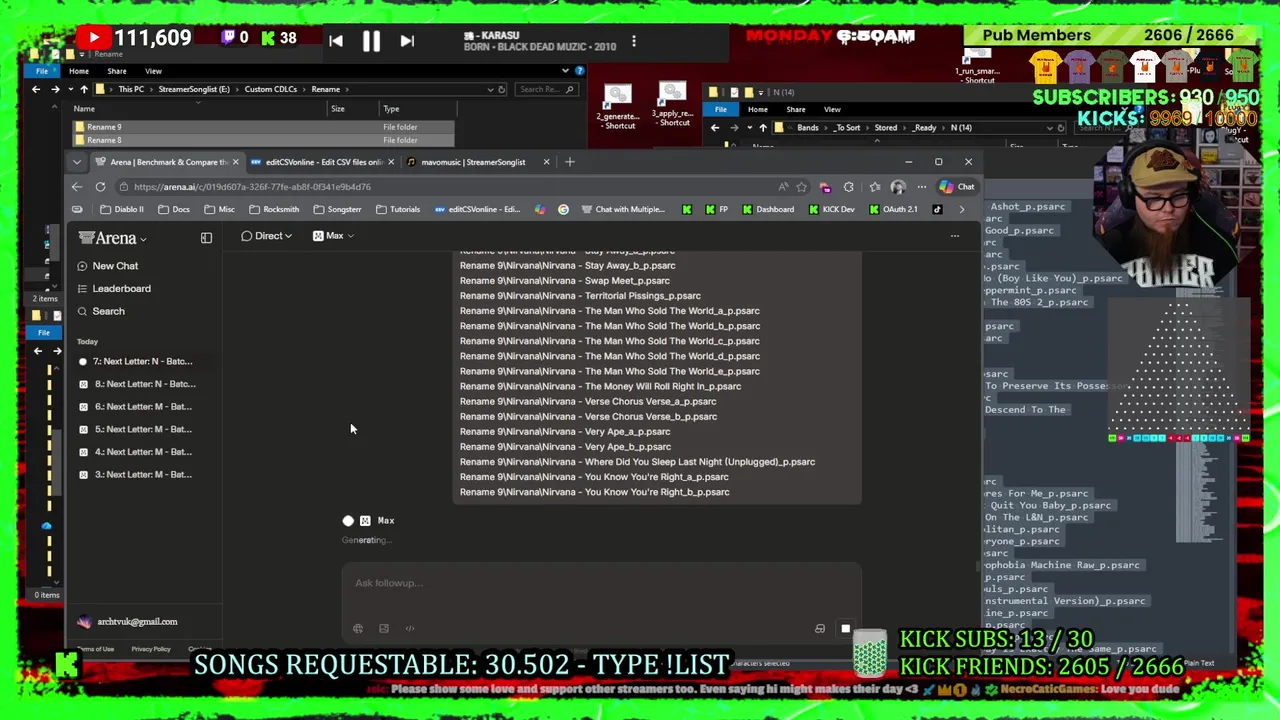Open the Direct mode dropdown
Image resolution: width=1280 pixels, height=720 pixels.
(266, 236)
